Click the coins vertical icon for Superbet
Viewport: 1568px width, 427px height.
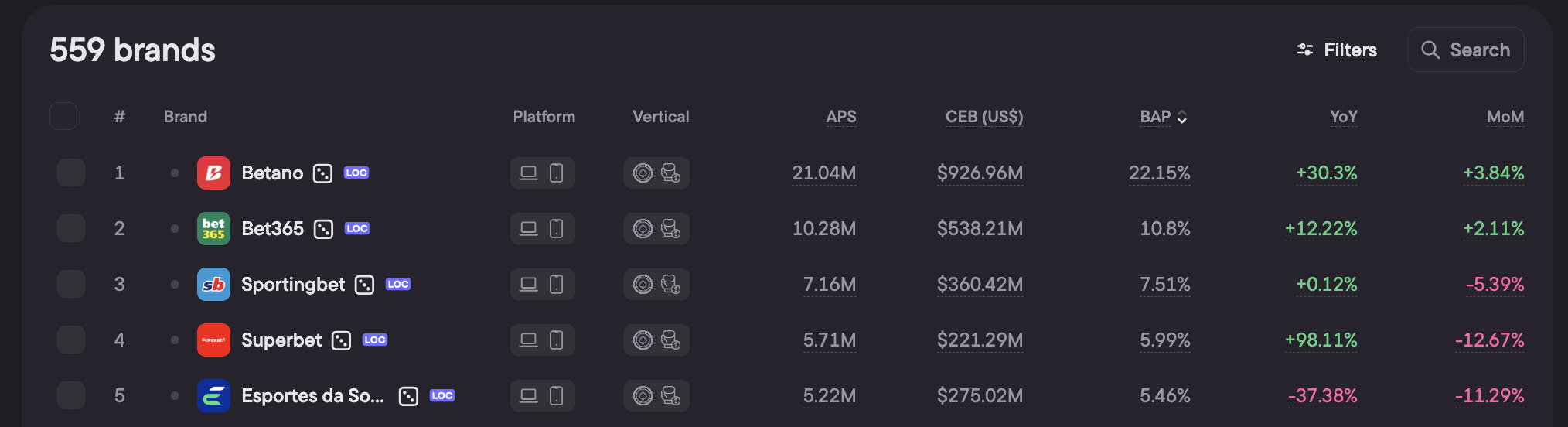click(670, 340)
